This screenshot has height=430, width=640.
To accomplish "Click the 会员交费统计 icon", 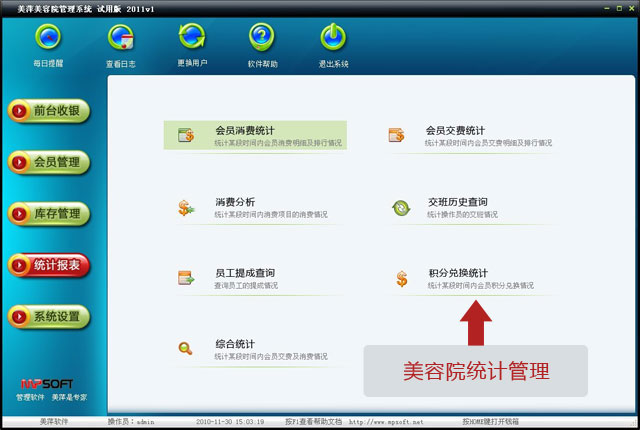I will pos(397,135).
